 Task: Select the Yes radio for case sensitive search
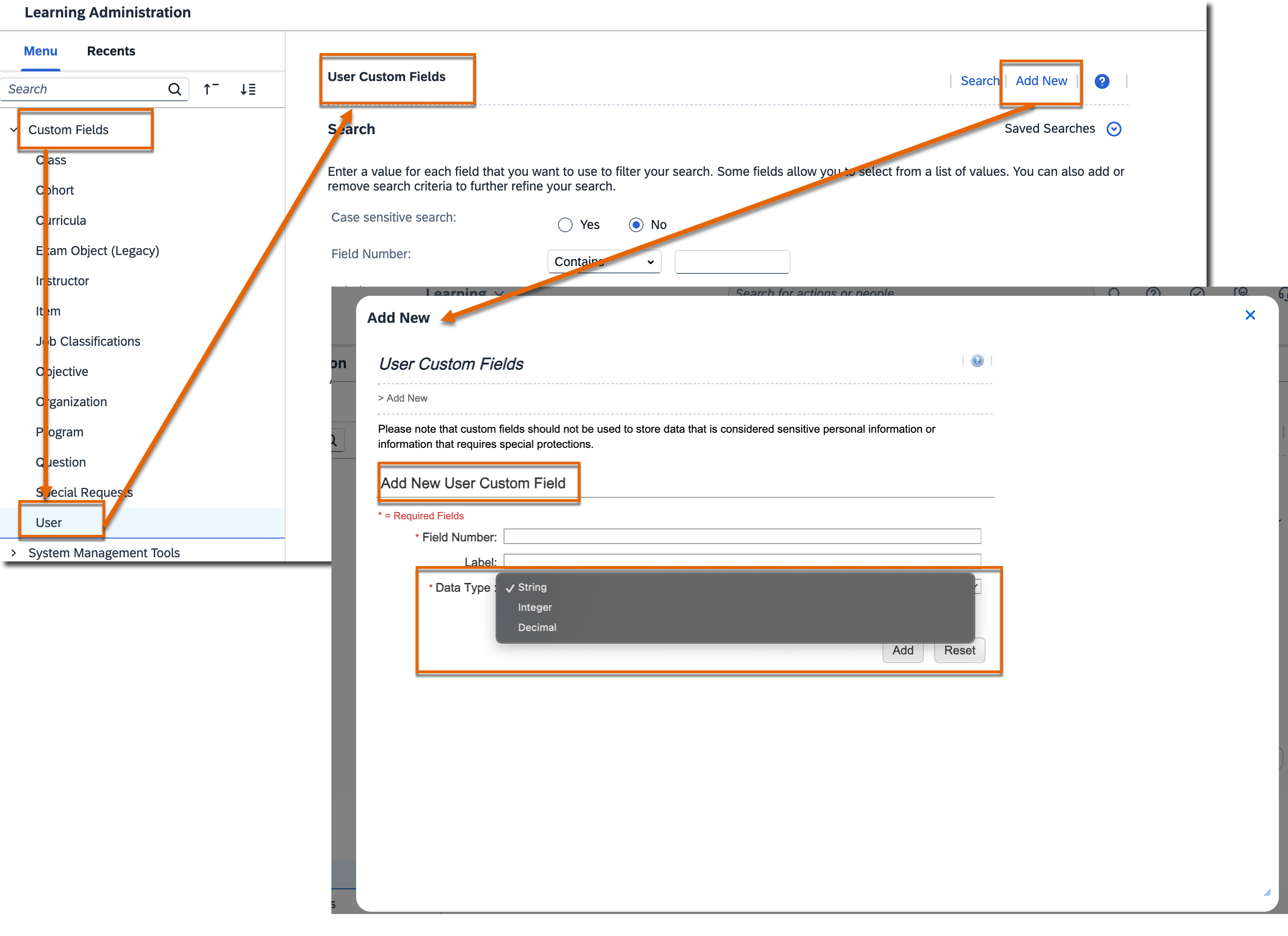point(565,224)
